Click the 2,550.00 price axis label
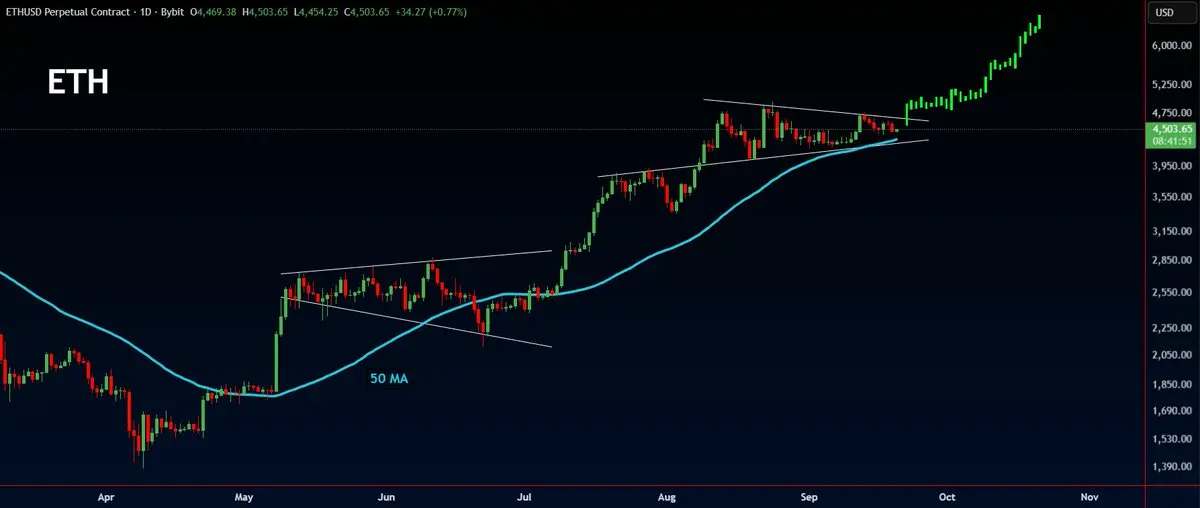Viewport: 1200px width, 508px height. point(1172,293)
